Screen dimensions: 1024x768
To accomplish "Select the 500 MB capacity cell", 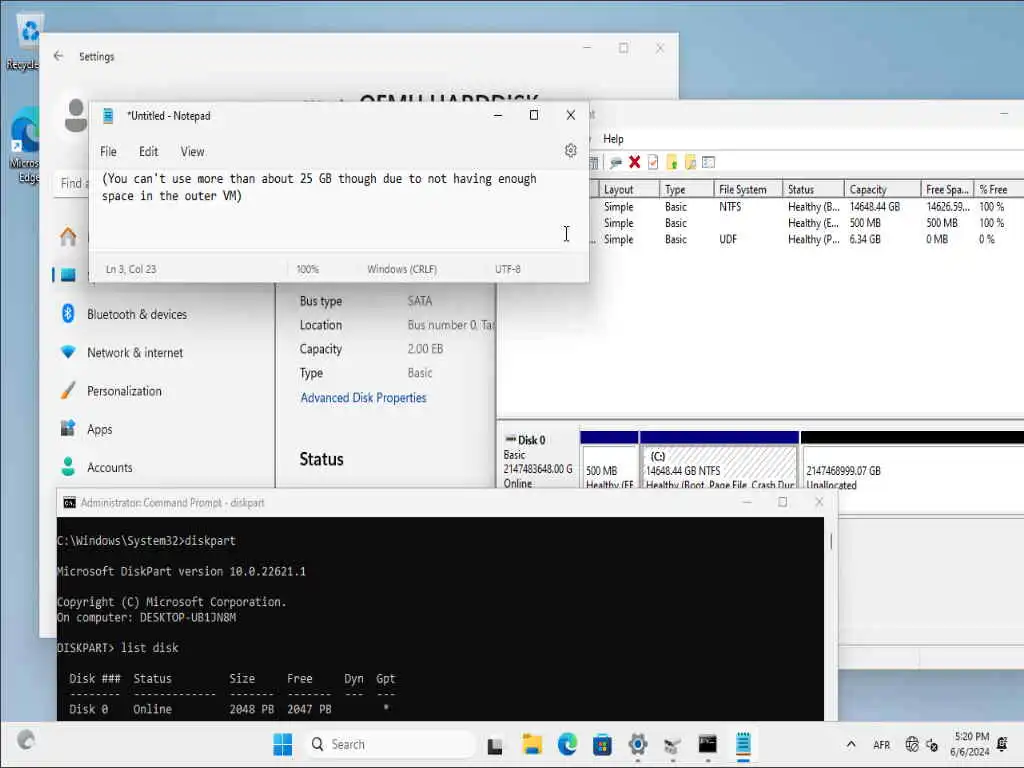I will (865, 223).
